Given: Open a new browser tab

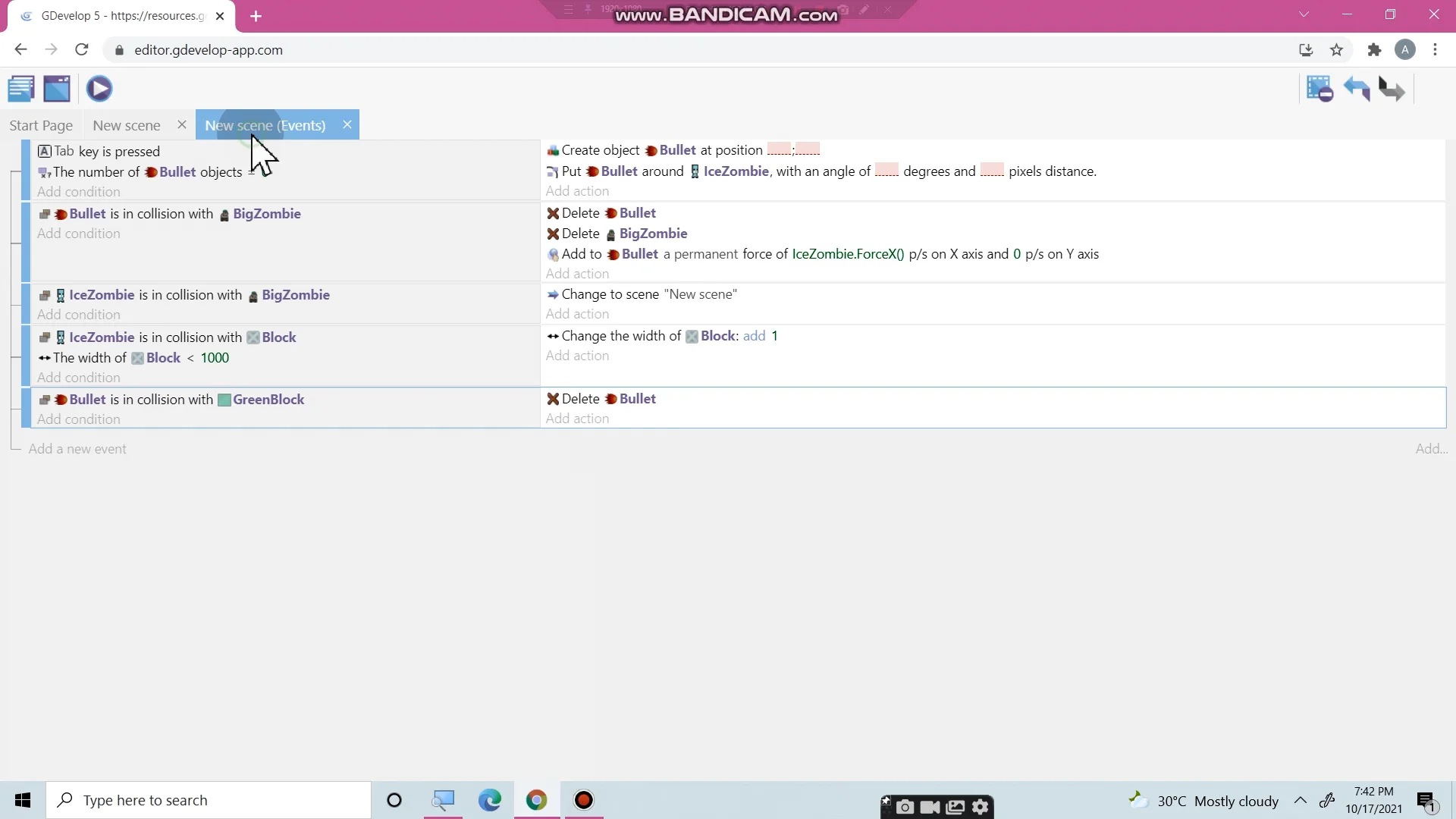Looking at the screenshot, I should coord(256,16).
